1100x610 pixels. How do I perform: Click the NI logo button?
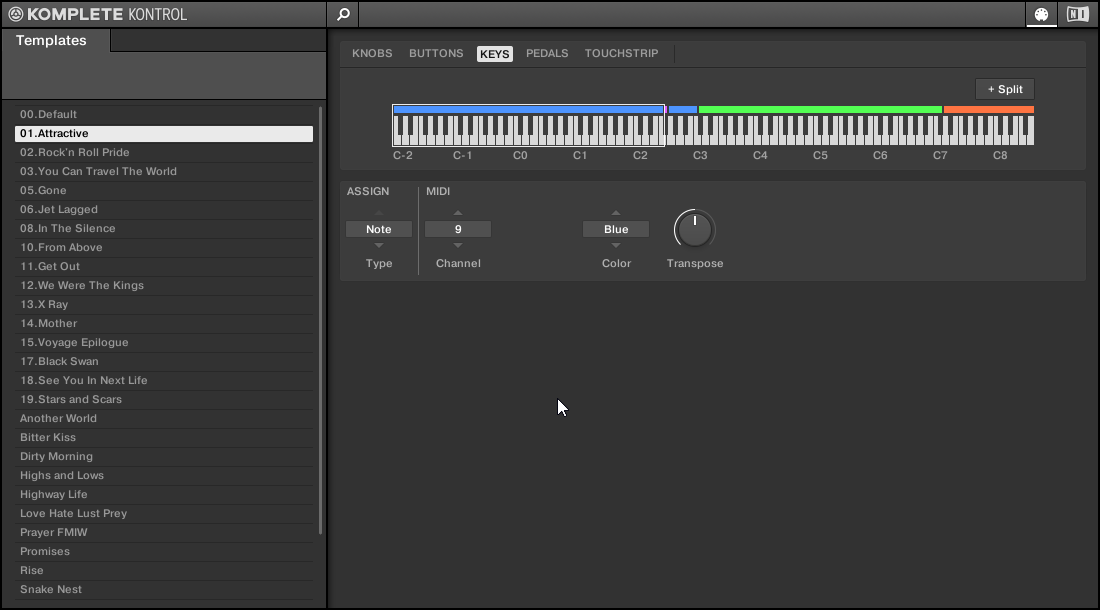pos(1078,14)
